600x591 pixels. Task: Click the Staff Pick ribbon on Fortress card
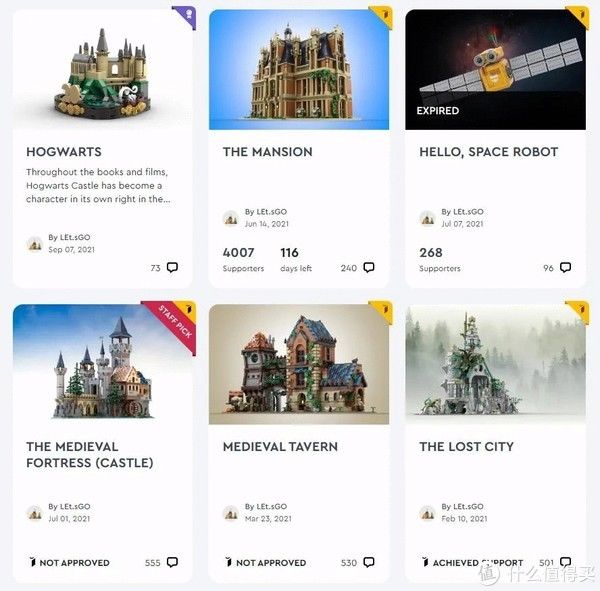coord(174,325)
